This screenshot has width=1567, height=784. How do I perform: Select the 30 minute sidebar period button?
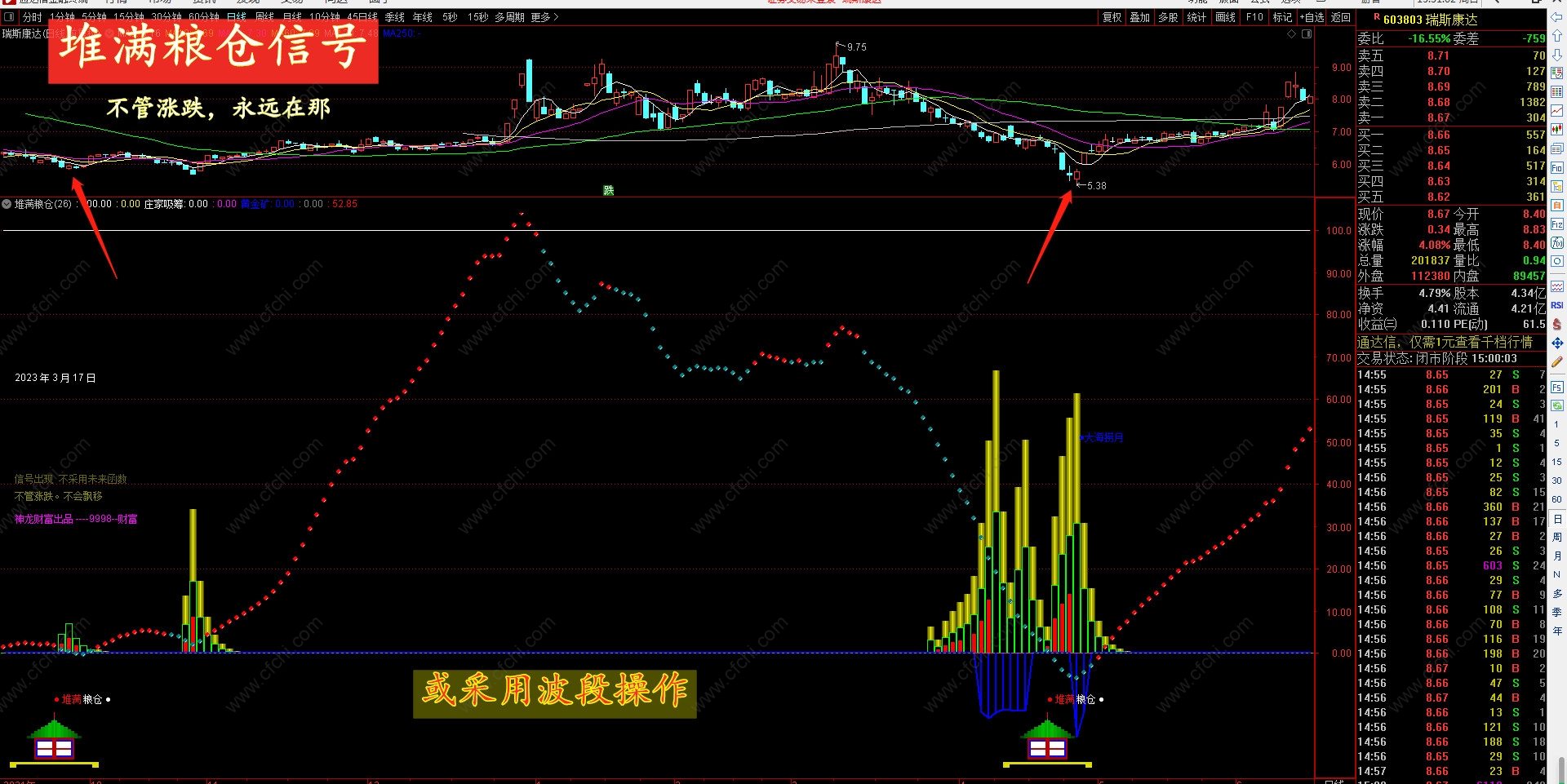pyautogui.click(x=1557, y=480)
